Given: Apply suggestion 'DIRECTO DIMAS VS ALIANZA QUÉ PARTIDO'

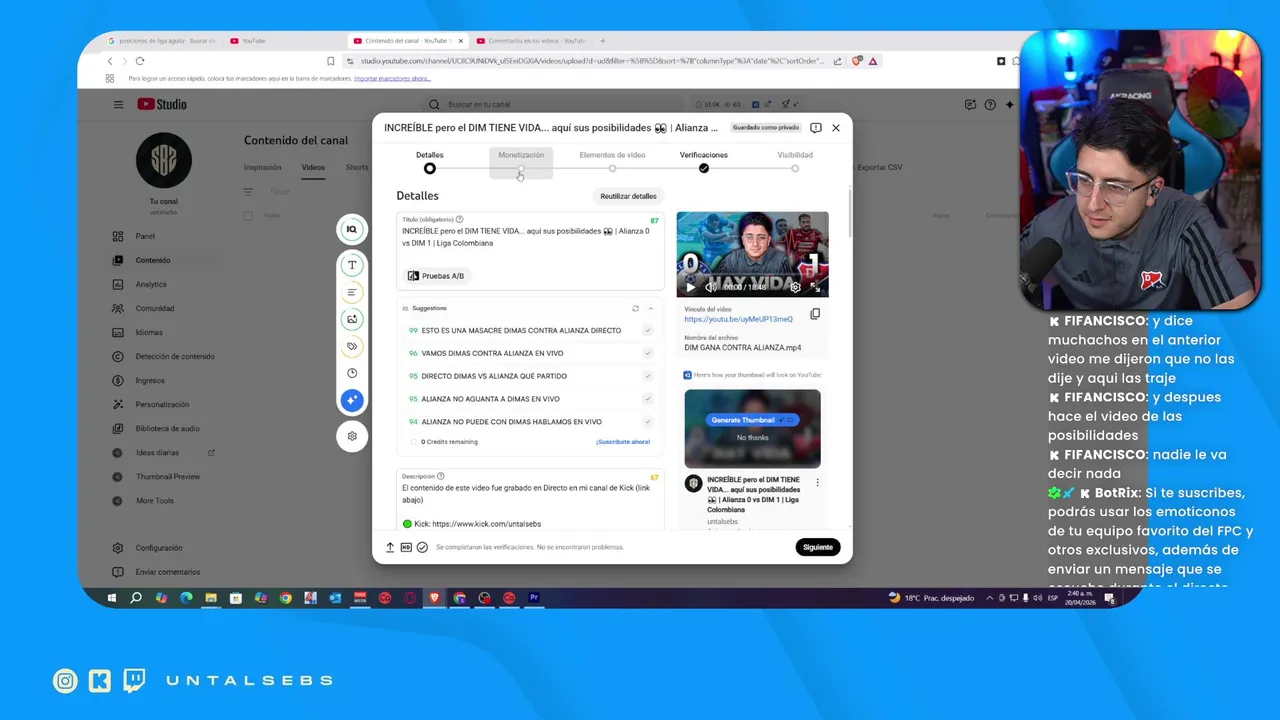Looking at the screenshot, I should pyautogui.click(x=648, y=376).
